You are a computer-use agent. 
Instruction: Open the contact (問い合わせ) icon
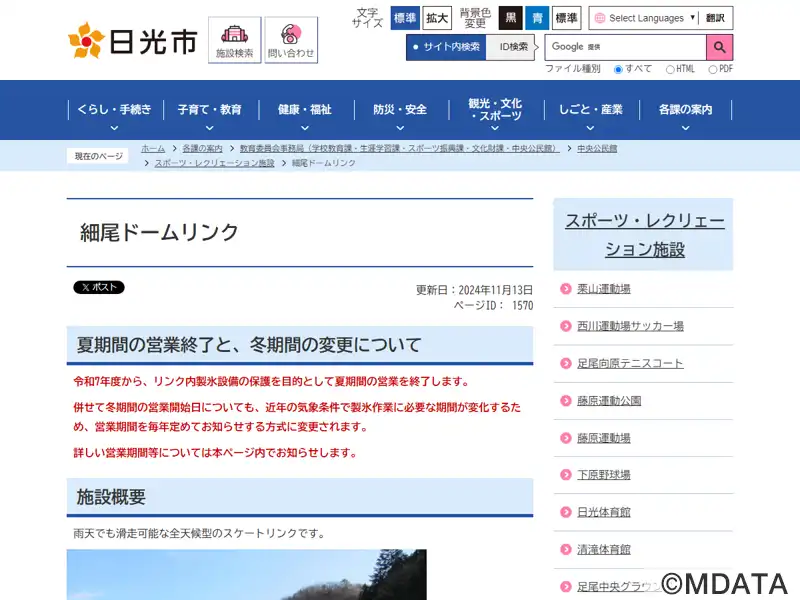(x=291, y=40)
